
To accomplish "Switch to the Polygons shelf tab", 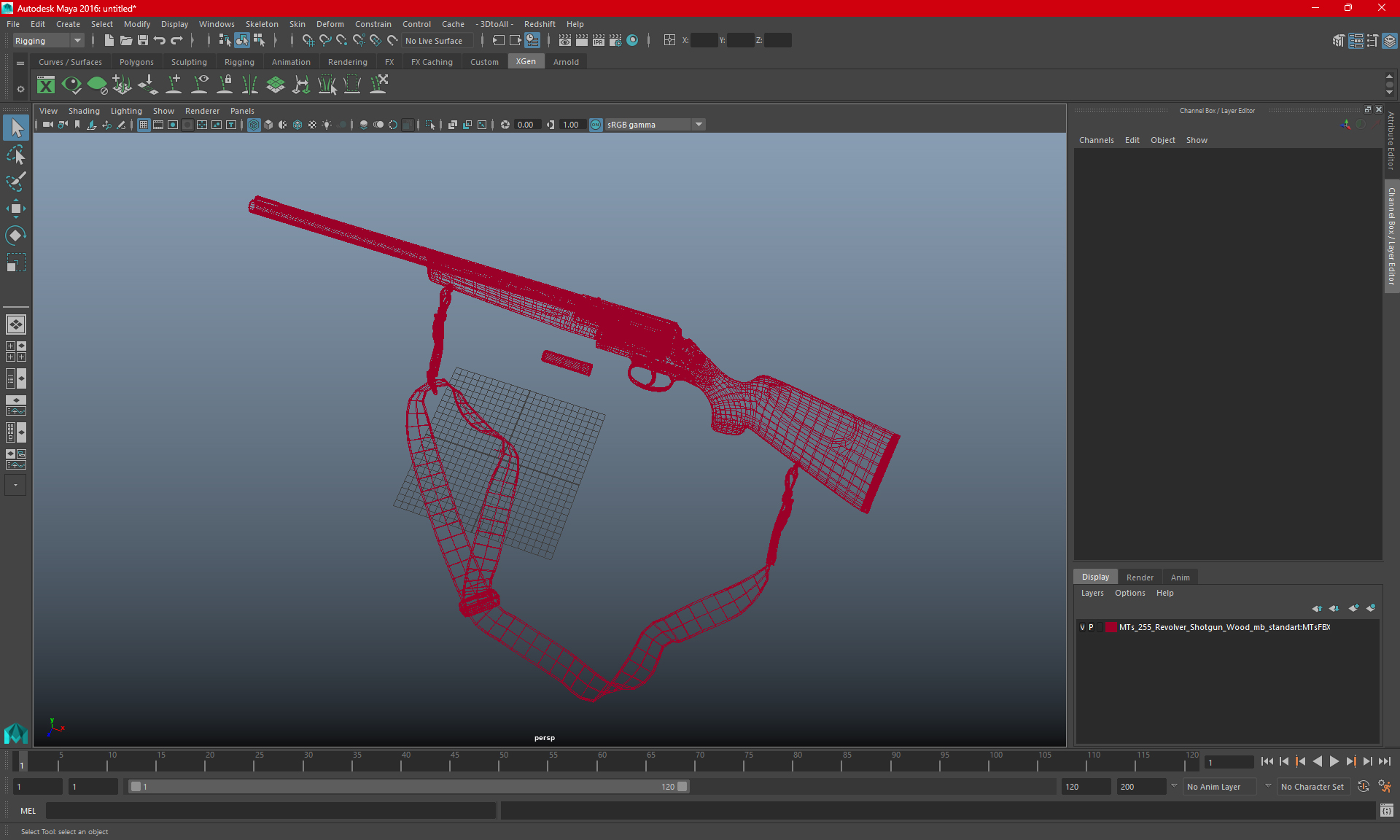I will [136, 62].
